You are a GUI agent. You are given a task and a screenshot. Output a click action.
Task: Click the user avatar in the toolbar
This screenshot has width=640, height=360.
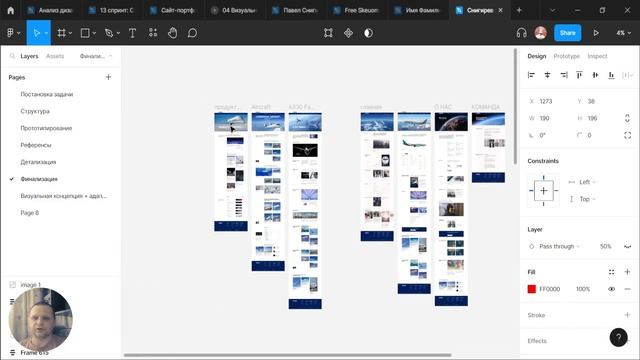pyautogui.click(x=541, y=33)
